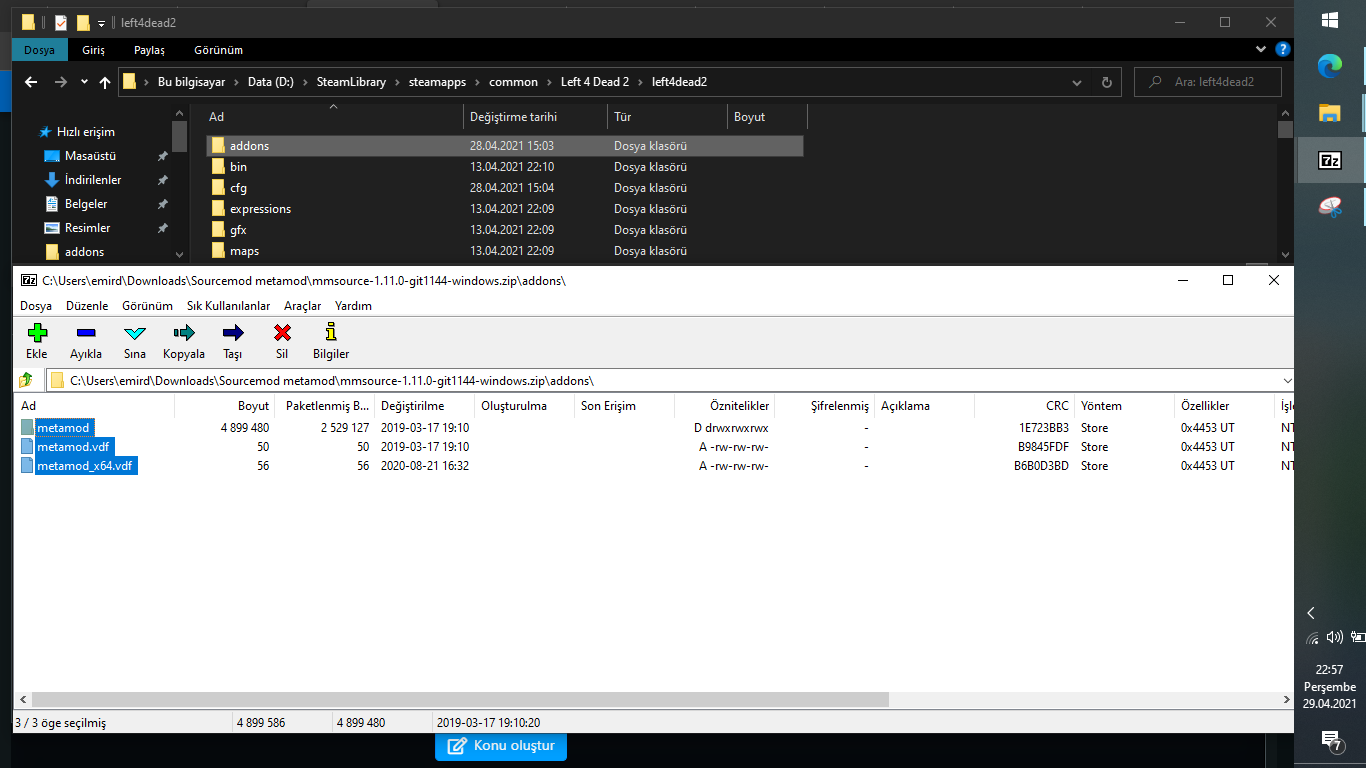Click the 7-Zip taskbar icon
The image size is (1366, 768).
click(x=1330, y=160)
